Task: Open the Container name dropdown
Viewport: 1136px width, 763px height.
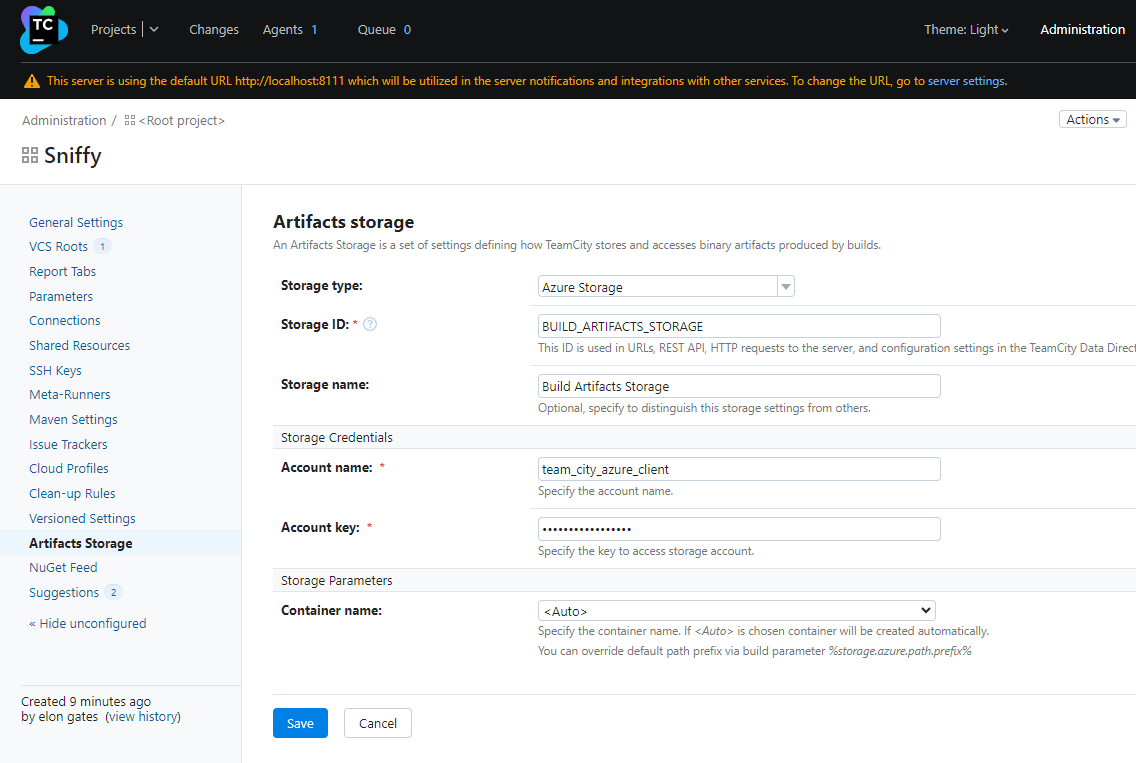Action: point(736,610)
